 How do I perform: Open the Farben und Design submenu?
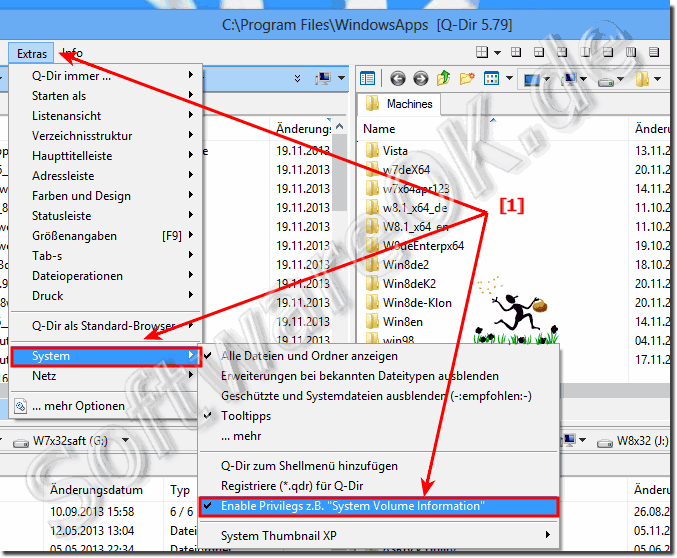(x=106, y=196)
